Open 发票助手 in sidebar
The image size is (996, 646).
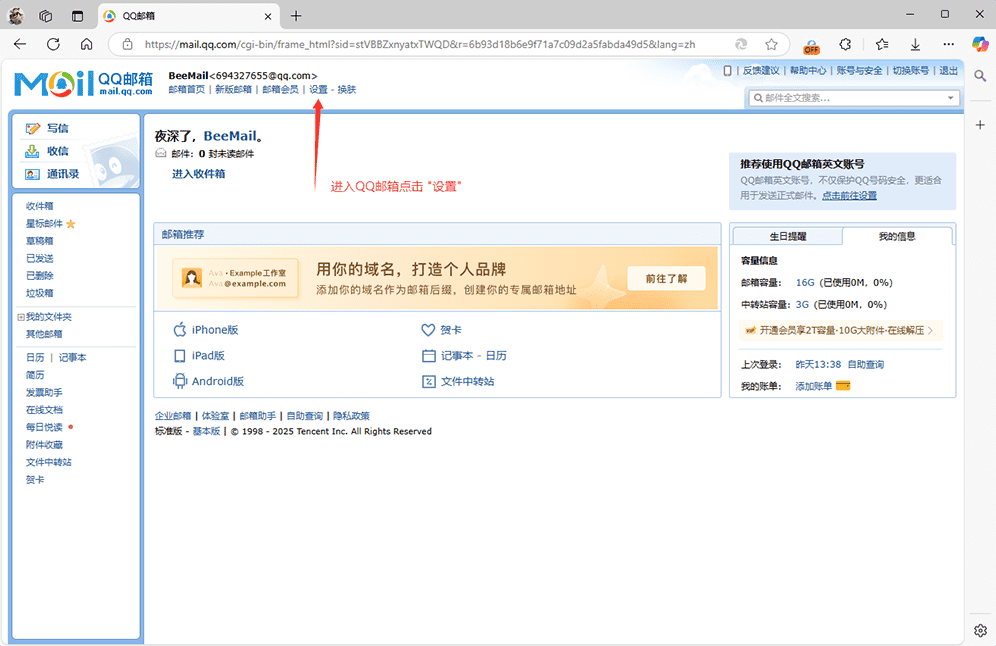point(44,393)
